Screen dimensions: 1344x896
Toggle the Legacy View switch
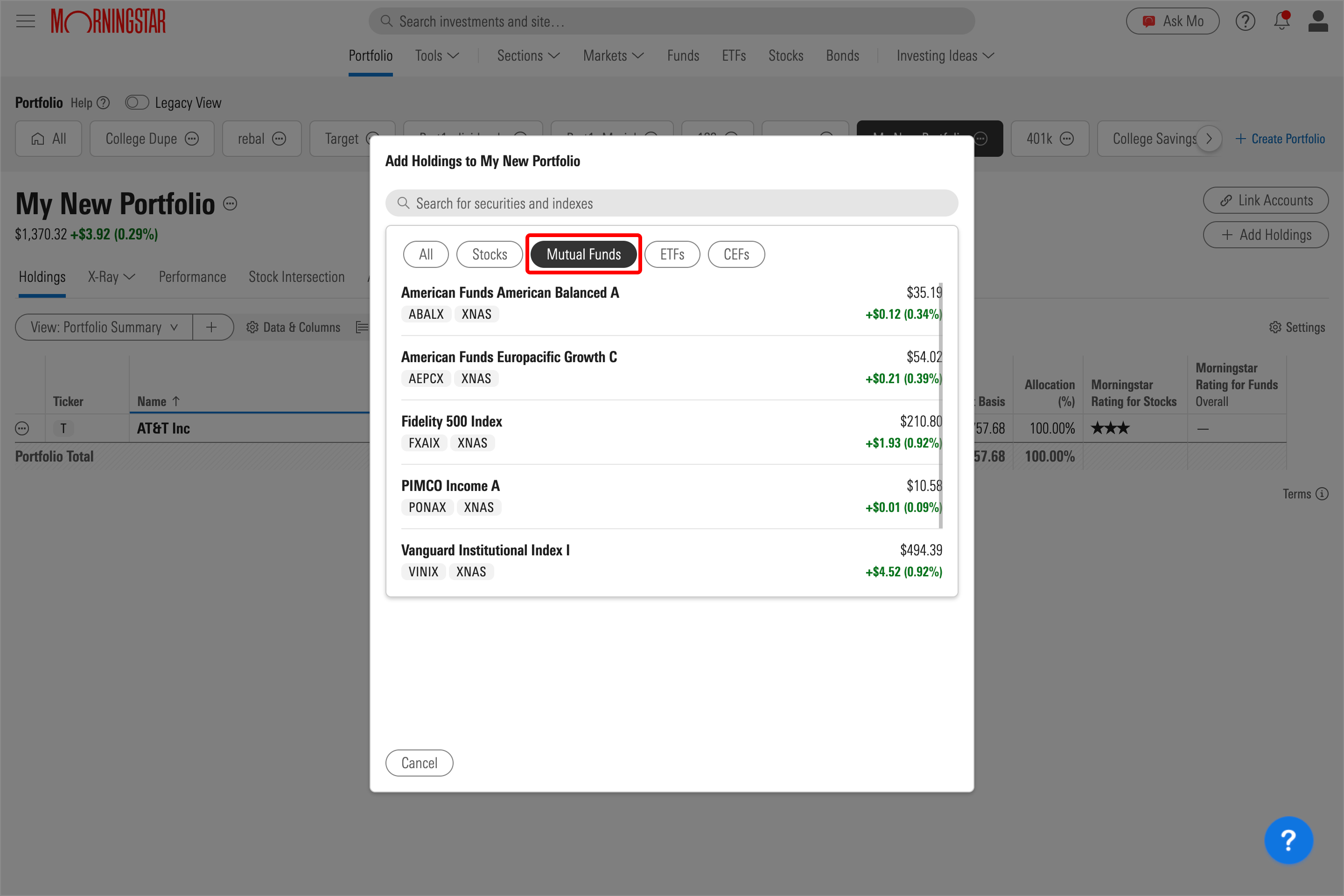137,103
